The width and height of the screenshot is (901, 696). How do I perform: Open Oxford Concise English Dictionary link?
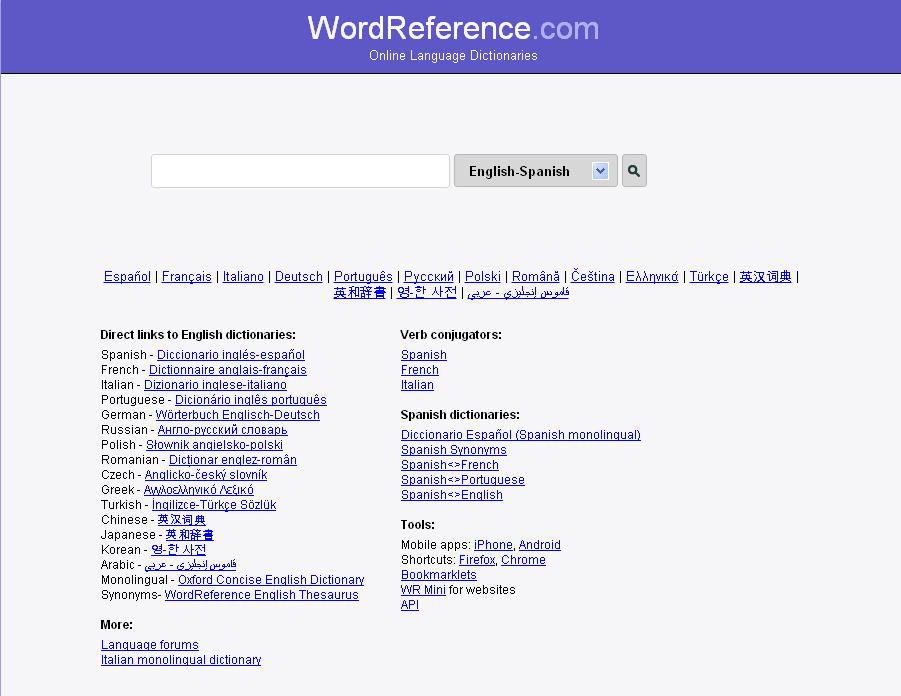(x=271, y=580)
